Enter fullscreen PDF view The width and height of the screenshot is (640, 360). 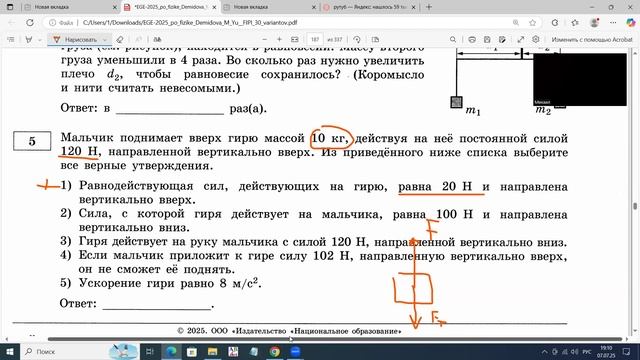(x=520, y=40)
